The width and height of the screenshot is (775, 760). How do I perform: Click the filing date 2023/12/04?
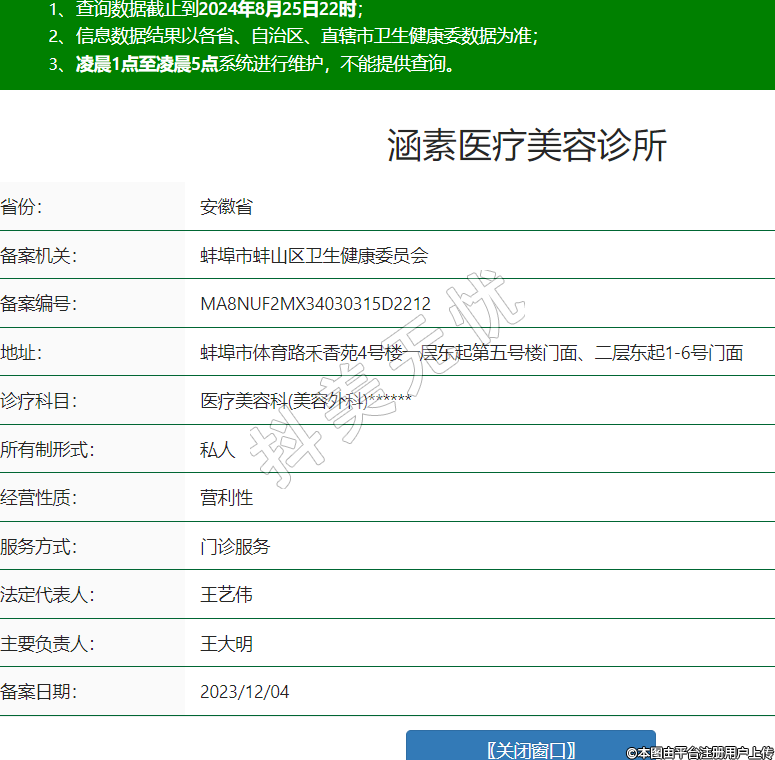click(x=245, y=692)
